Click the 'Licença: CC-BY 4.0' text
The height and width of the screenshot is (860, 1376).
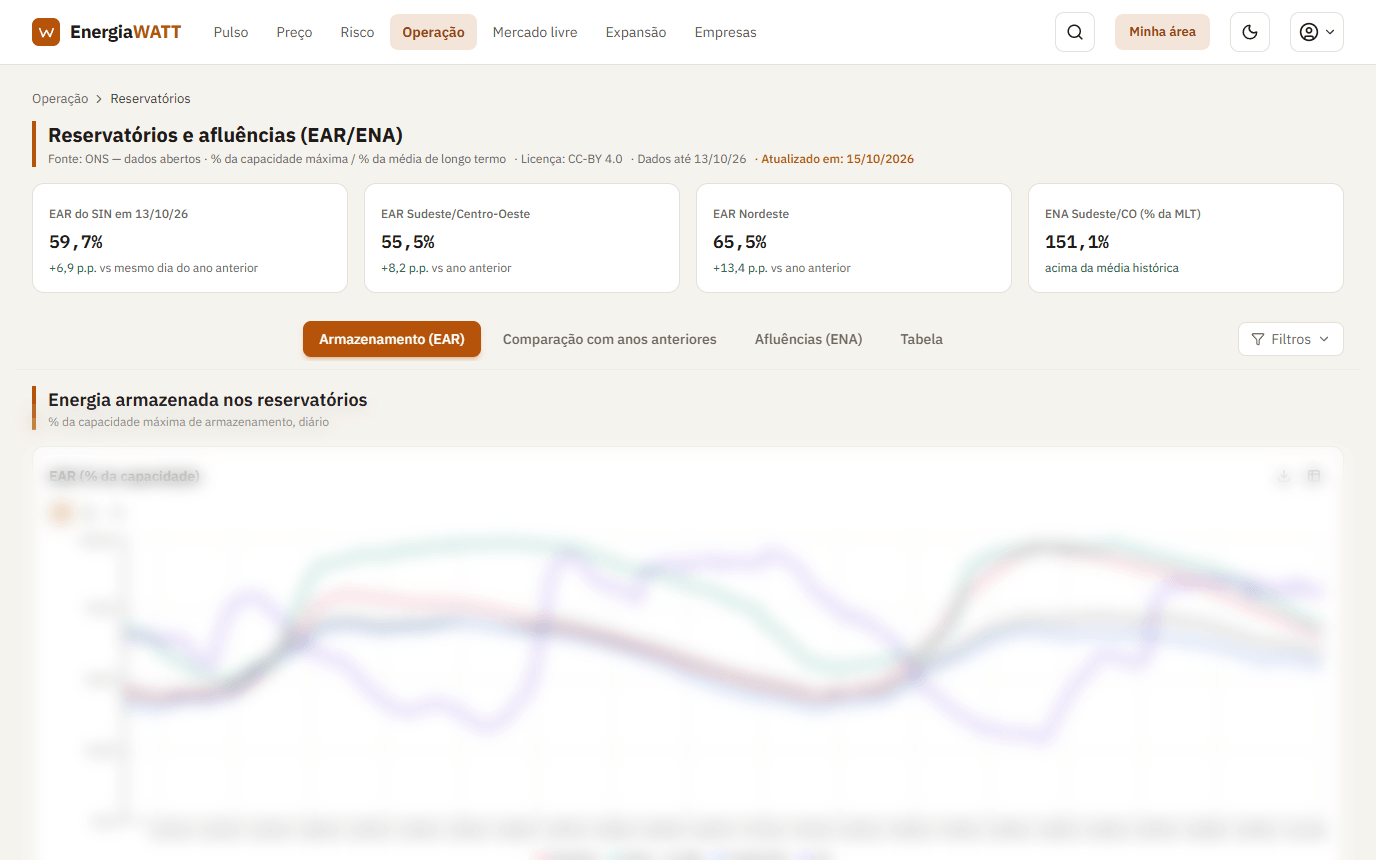(x=572, y=159)
